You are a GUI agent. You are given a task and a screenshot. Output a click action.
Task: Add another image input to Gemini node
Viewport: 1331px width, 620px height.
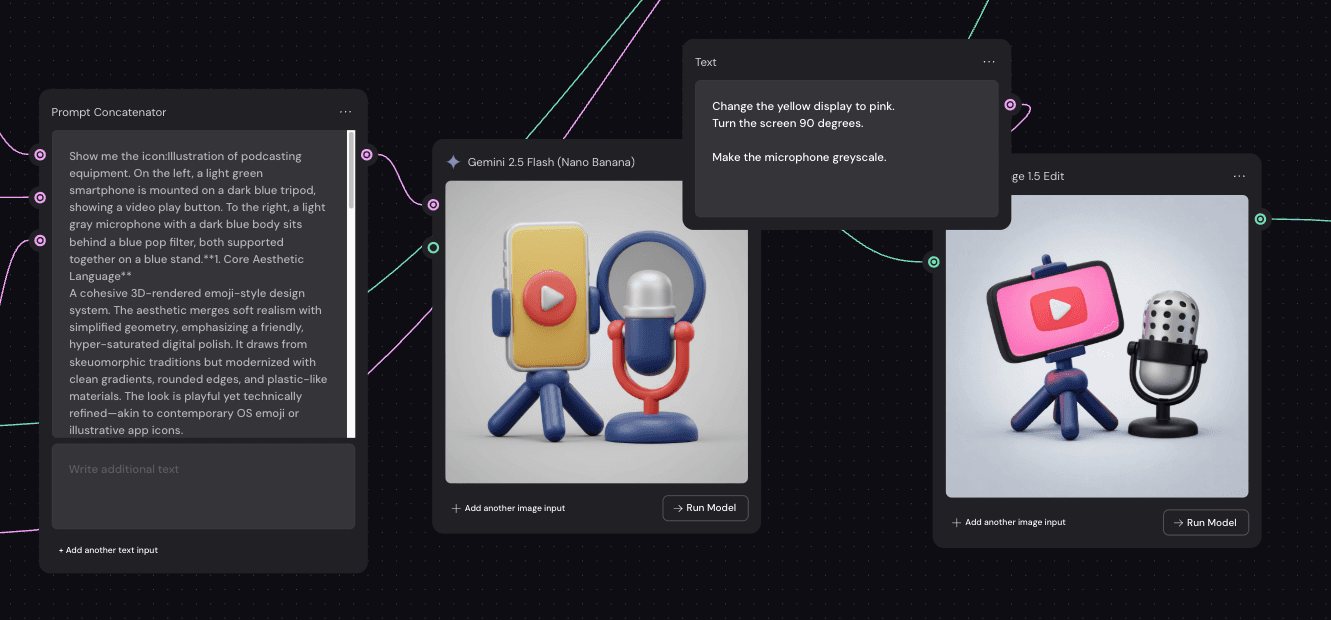point(508,508)
